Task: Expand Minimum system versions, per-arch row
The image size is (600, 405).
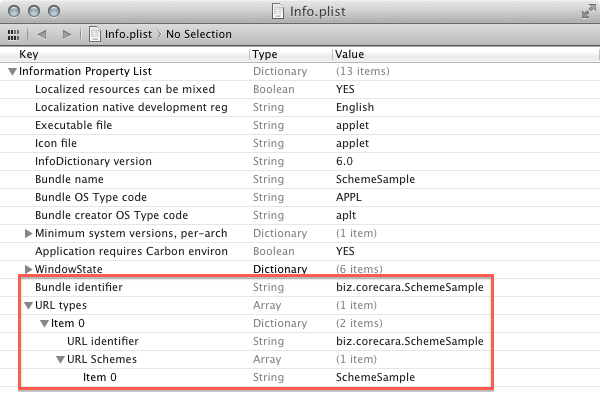Action: pos(28,234)
